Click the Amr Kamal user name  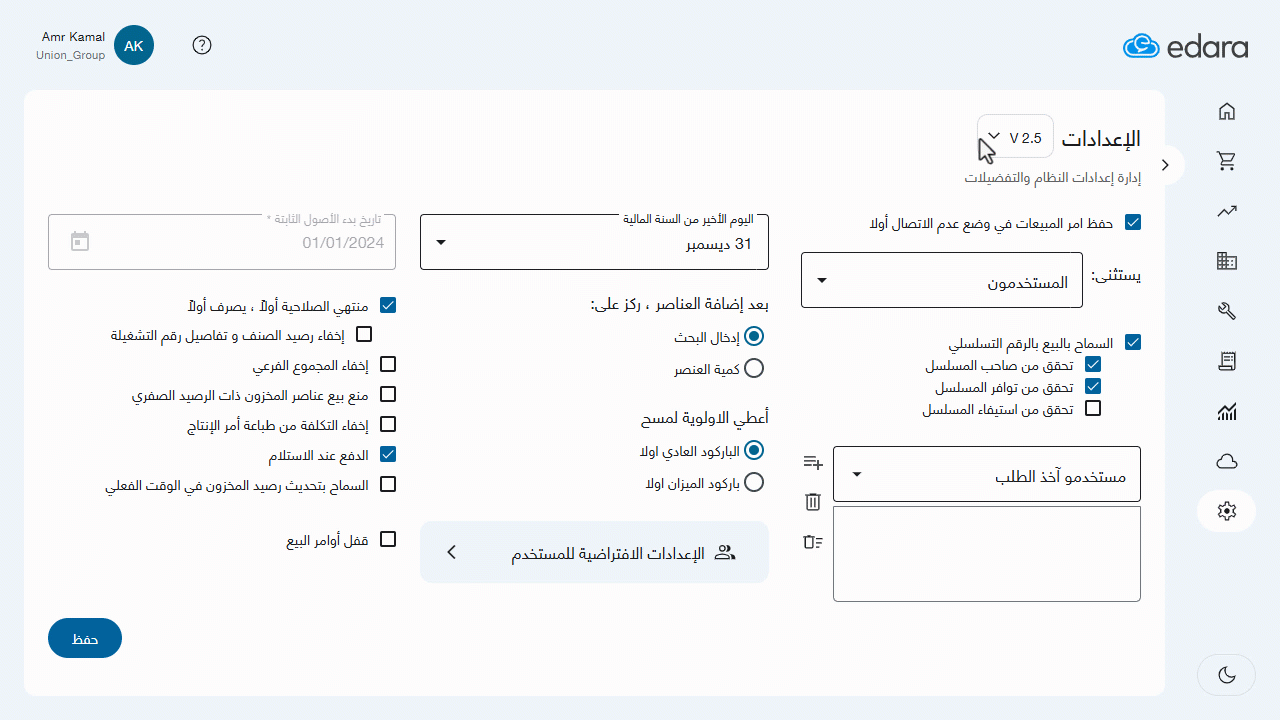[73, 37]
